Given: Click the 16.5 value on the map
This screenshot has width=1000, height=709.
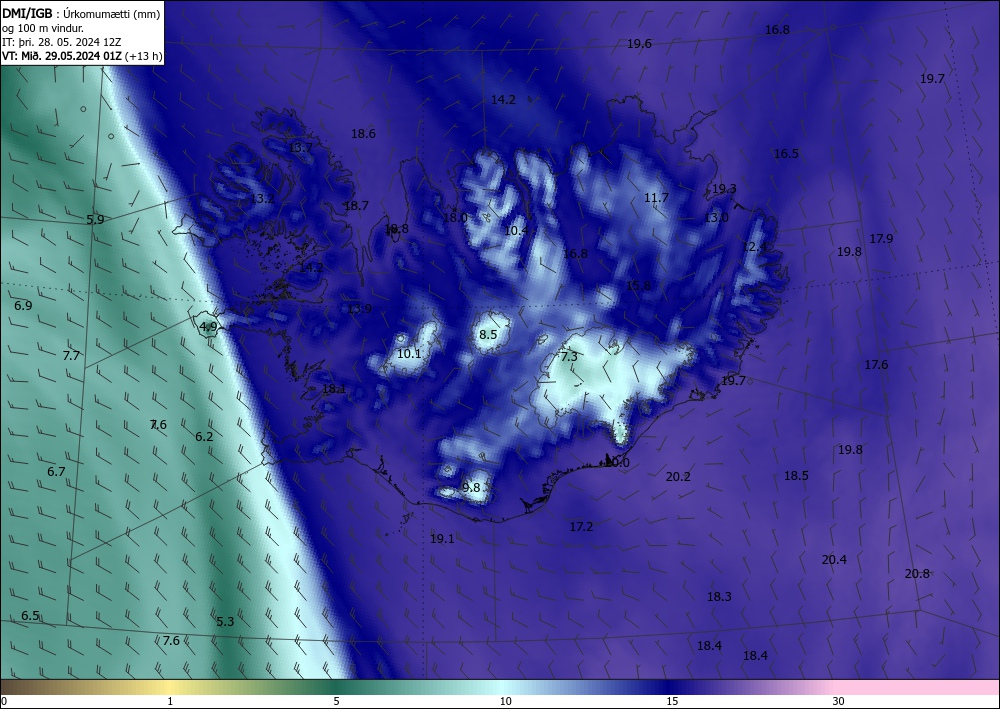Looking at the screenshot, I should point(786,154).
